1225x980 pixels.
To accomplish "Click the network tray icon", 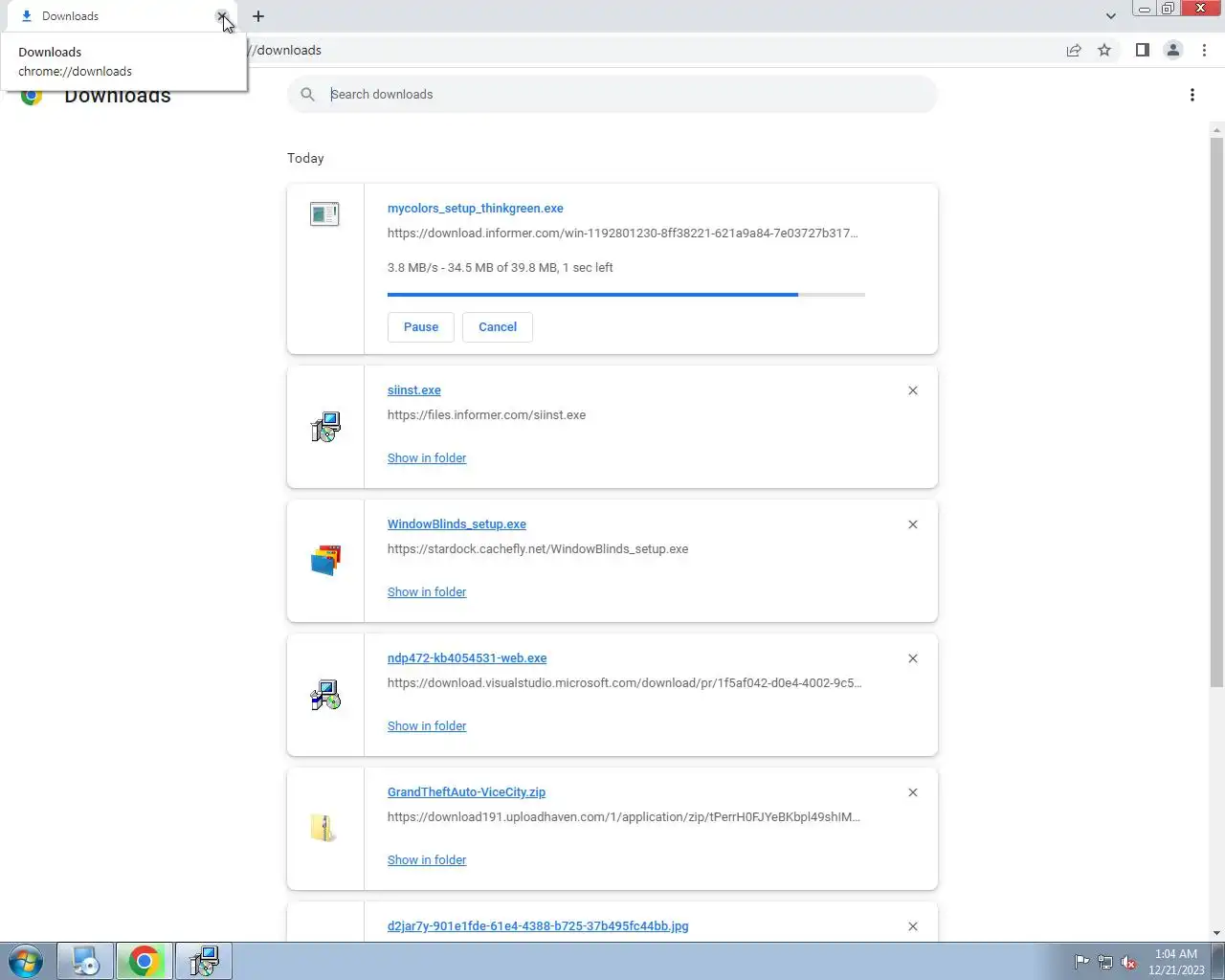I will [x=1105, y=962].
